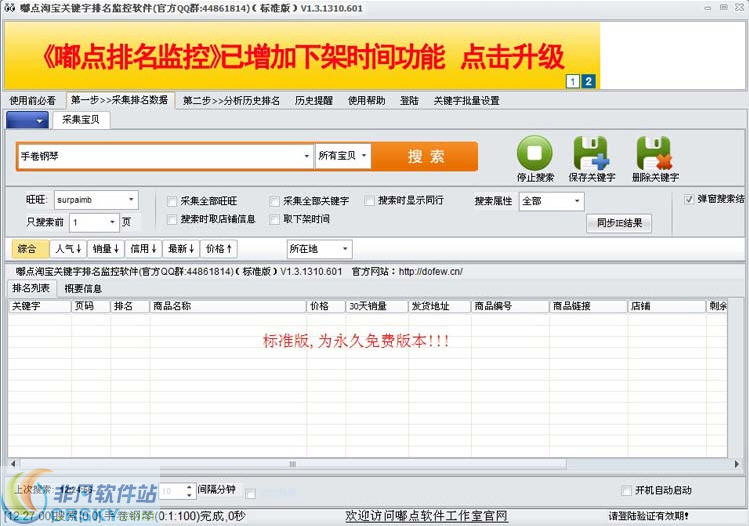Sort by 综合
The height and width of the screenshot is (526, 749).
[30, 249]
